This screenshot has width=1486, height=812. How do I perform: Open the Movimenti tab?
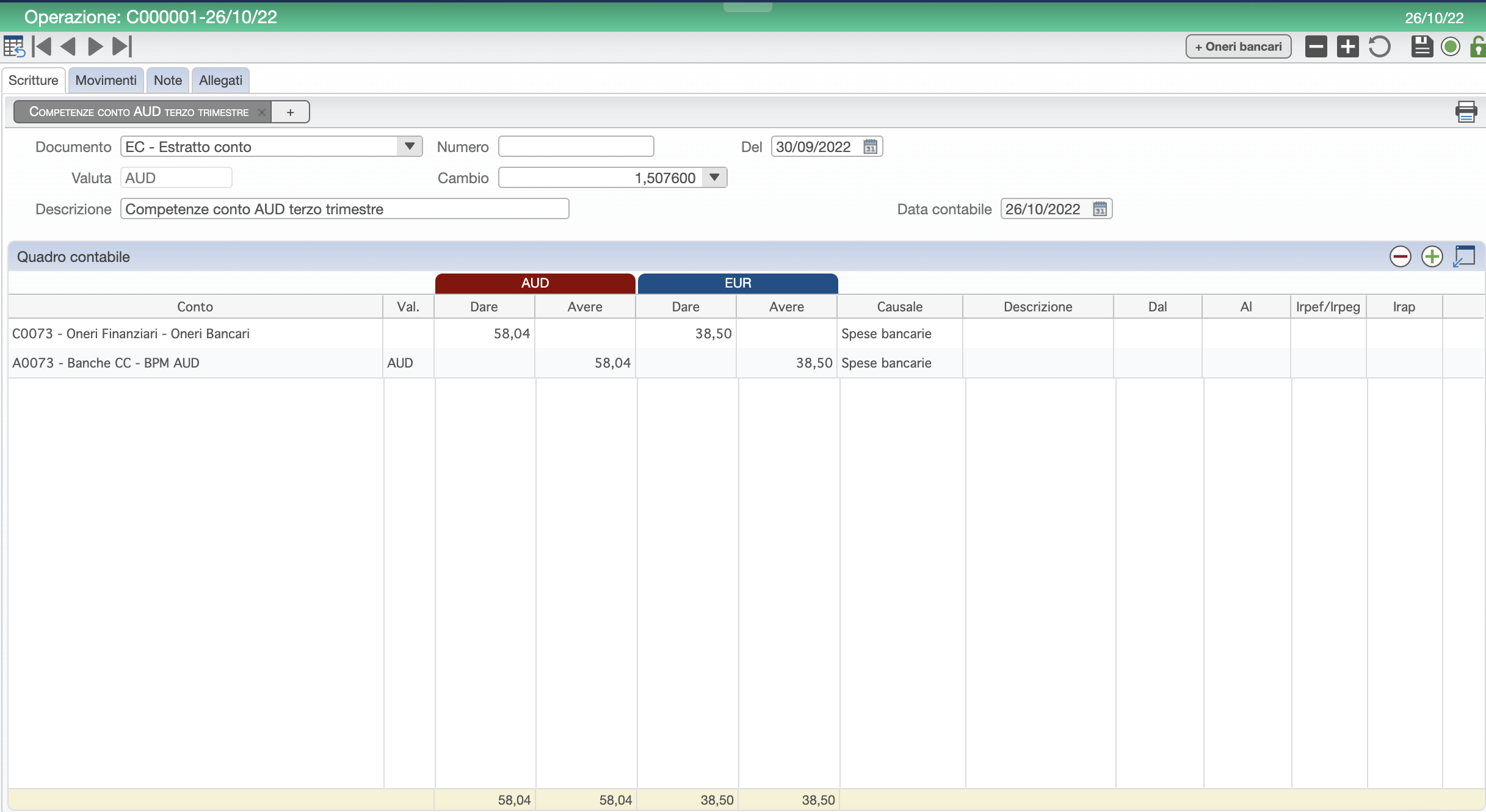point(106,81)
